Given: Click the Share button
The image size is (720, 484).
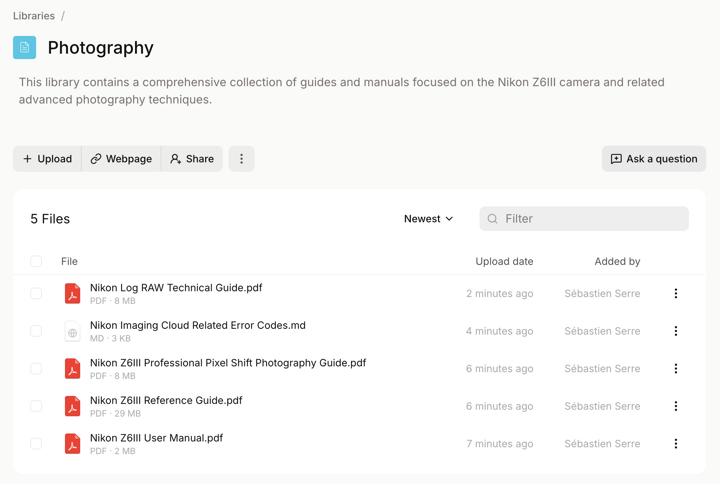Looking at the screenshot, I should pyautogui.click(x=192, y=159).
